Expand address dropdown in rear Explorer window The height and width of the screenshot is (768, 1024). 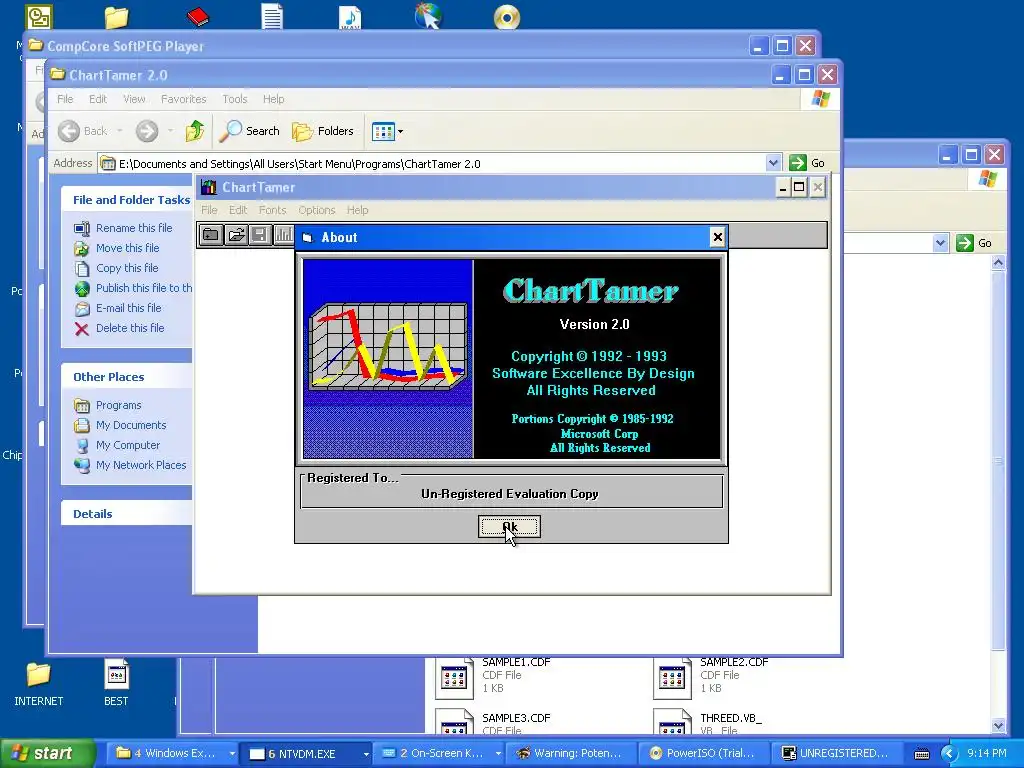[x=940, y=243]
